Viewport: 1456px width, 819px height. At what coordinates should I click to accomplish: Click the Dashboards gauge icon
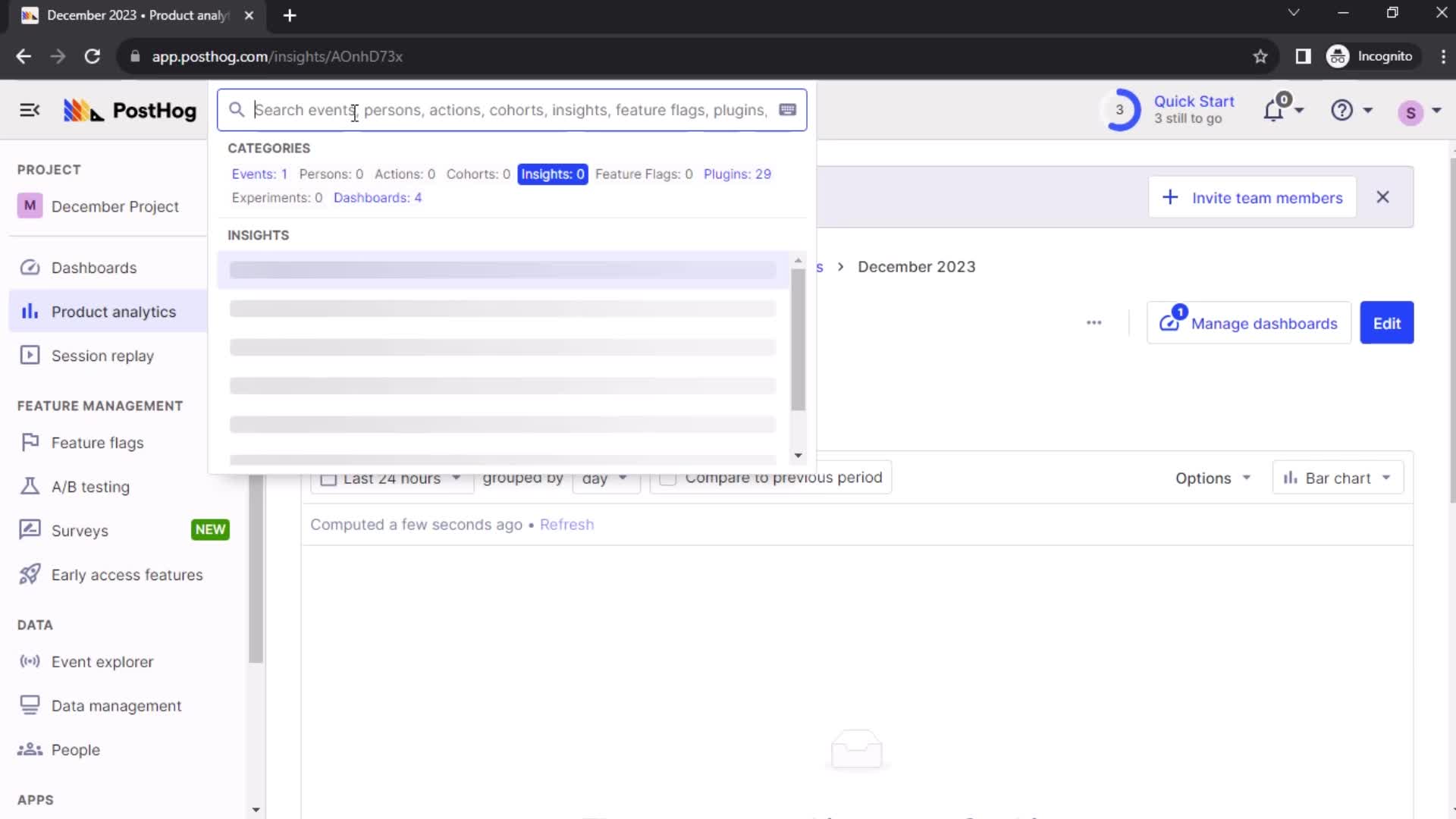(30, 268)
